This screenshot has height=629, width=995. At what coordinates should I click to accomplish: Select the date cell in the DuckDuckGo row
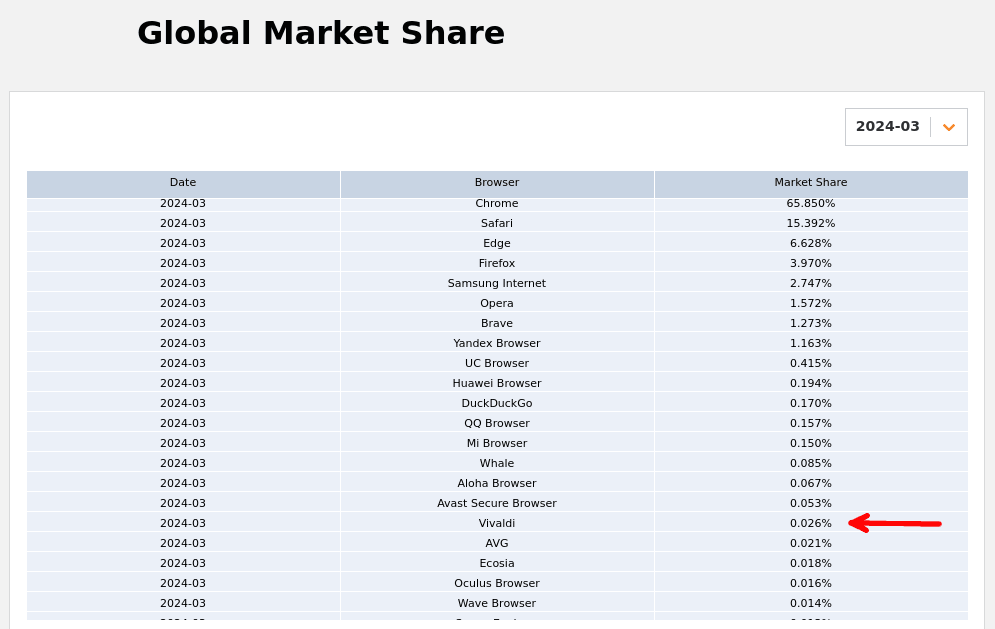pyautogui.click(x=183, y=404)
